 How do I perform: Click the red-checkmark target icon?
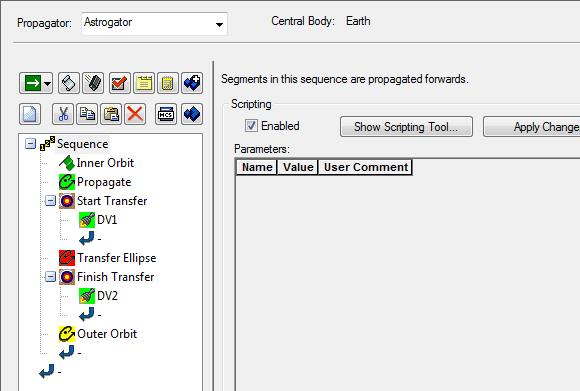(x=119, y=83)
